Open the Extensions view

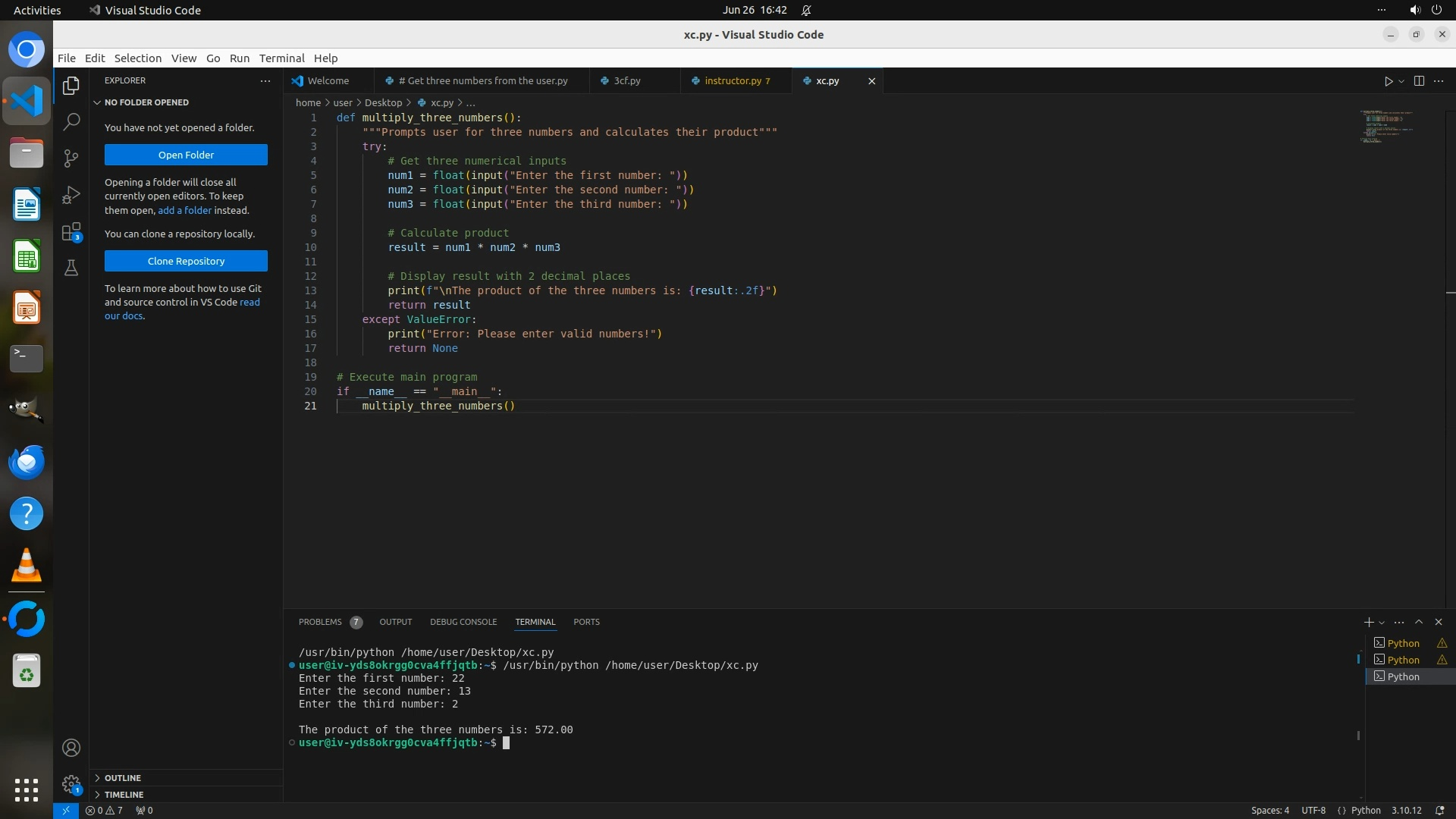click(x=71, y=232)
